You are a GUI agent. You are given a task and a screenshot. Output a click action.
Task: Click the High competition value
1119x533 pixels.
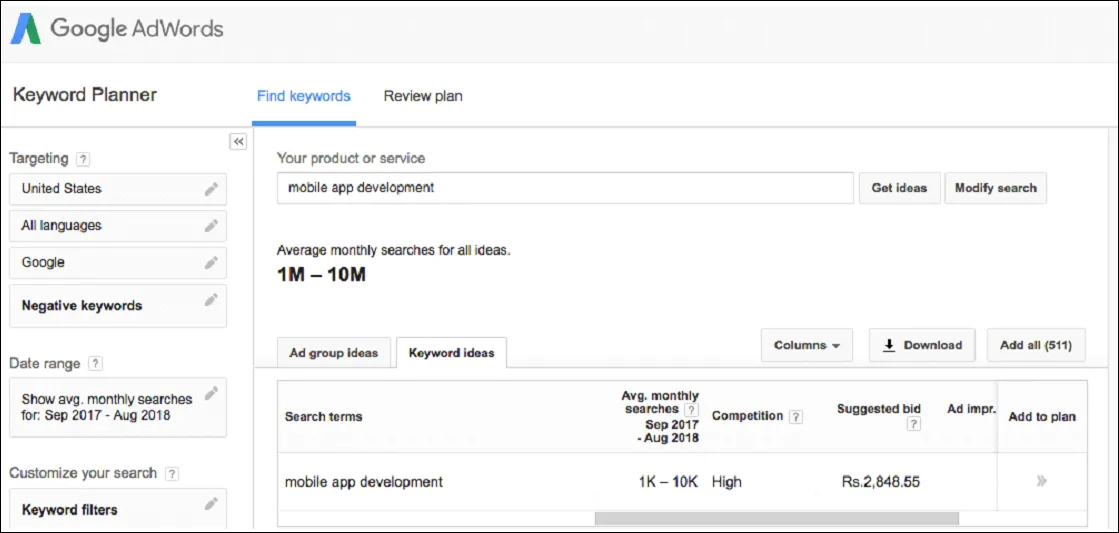click(726, 482)
